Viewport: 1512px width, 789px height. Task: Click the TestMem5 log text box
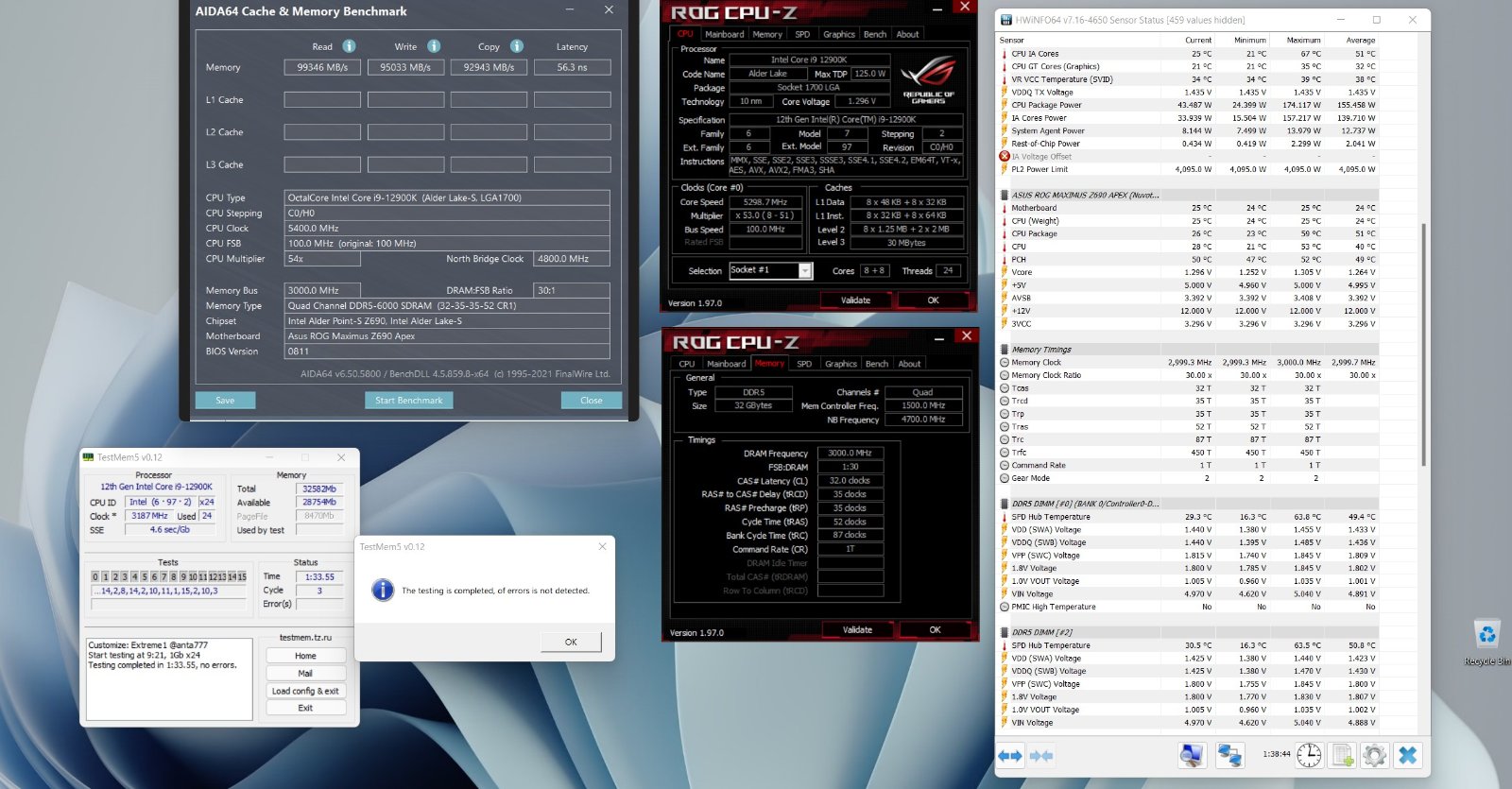[x=170, y=678]
